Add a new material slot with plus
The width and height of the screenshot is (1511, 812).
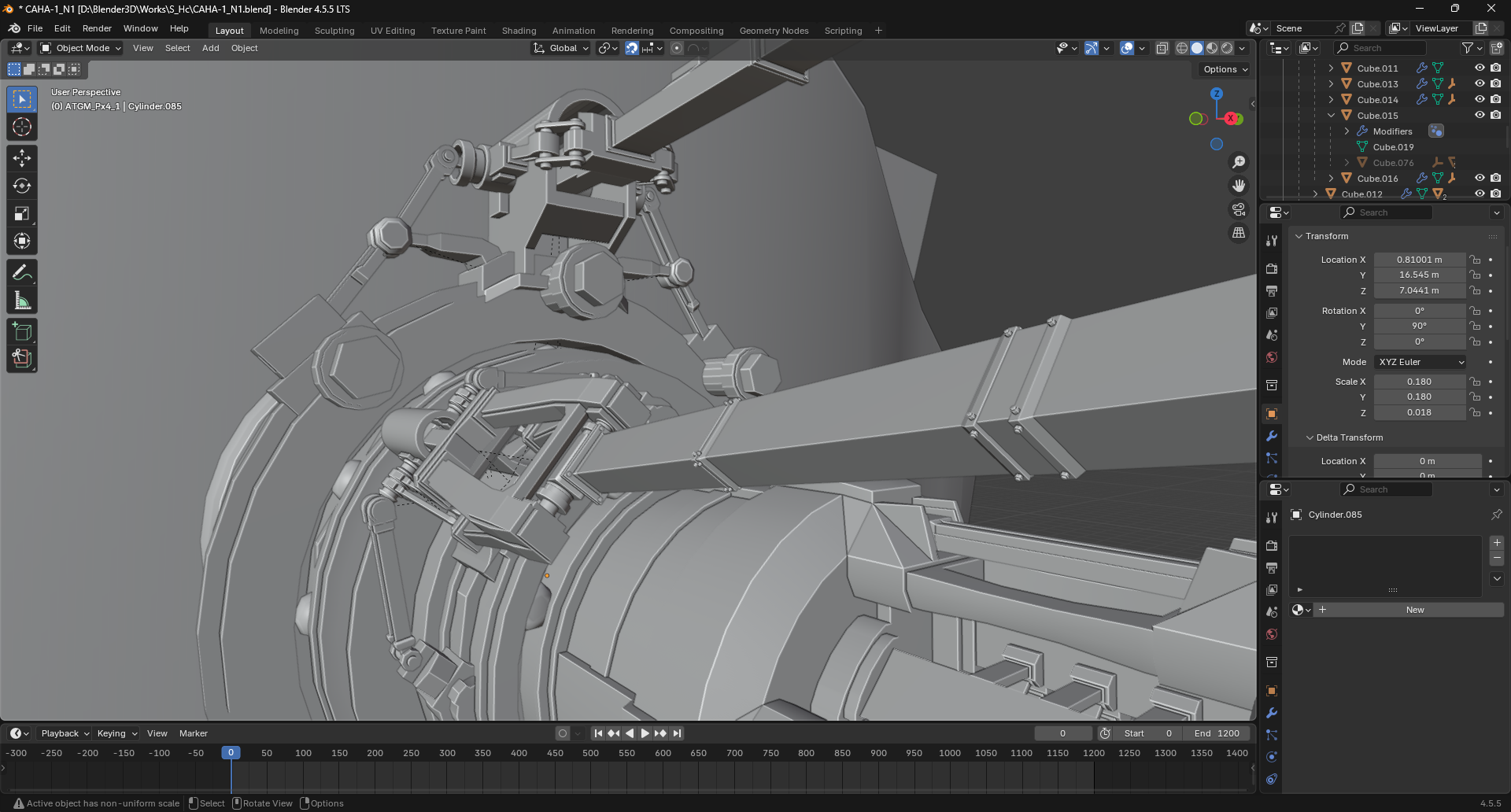[x=1497, y=543]
